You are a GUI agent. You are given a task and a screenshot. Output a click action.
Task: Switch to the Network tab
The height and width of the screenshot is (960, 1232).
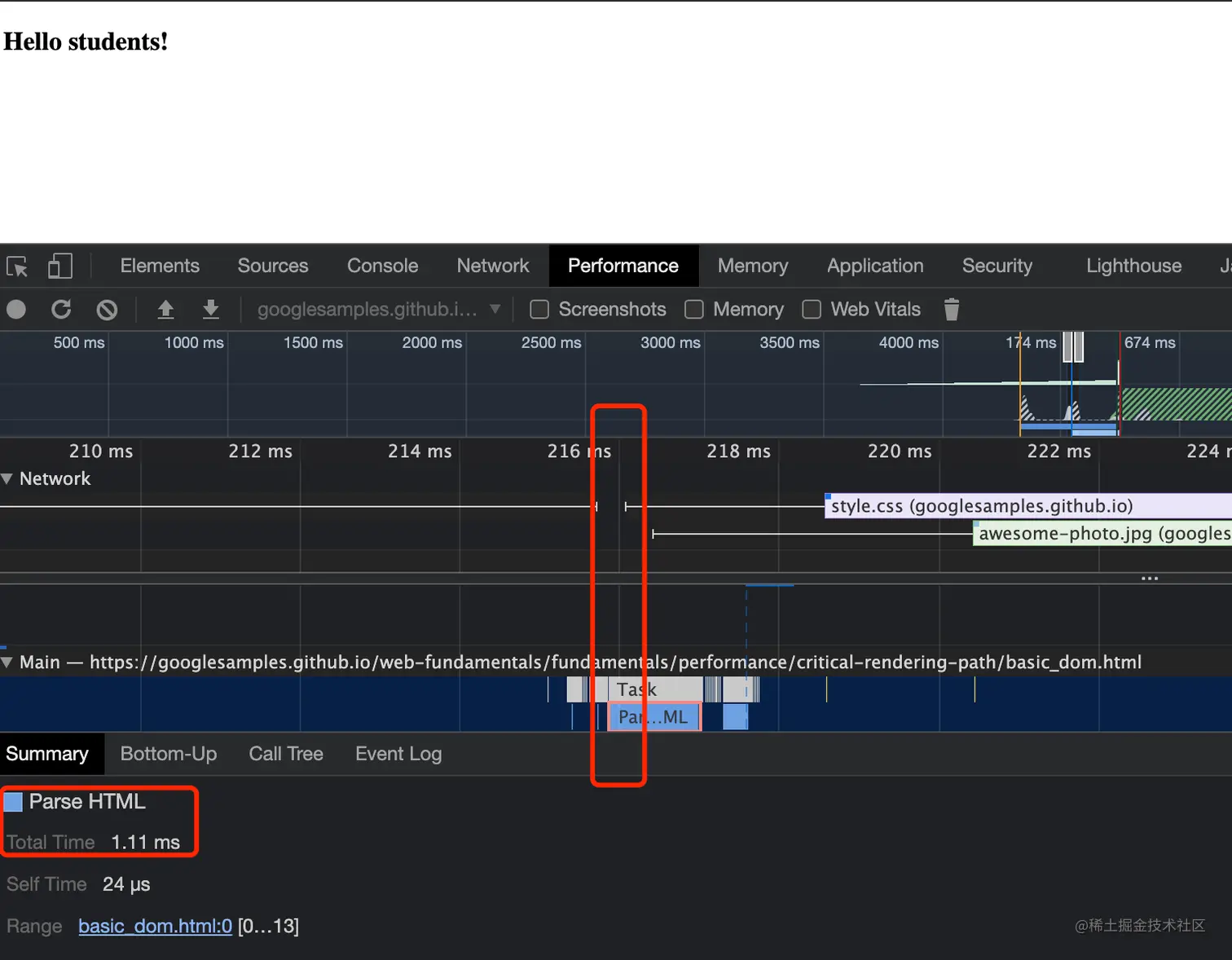click(x=493, y=266)
